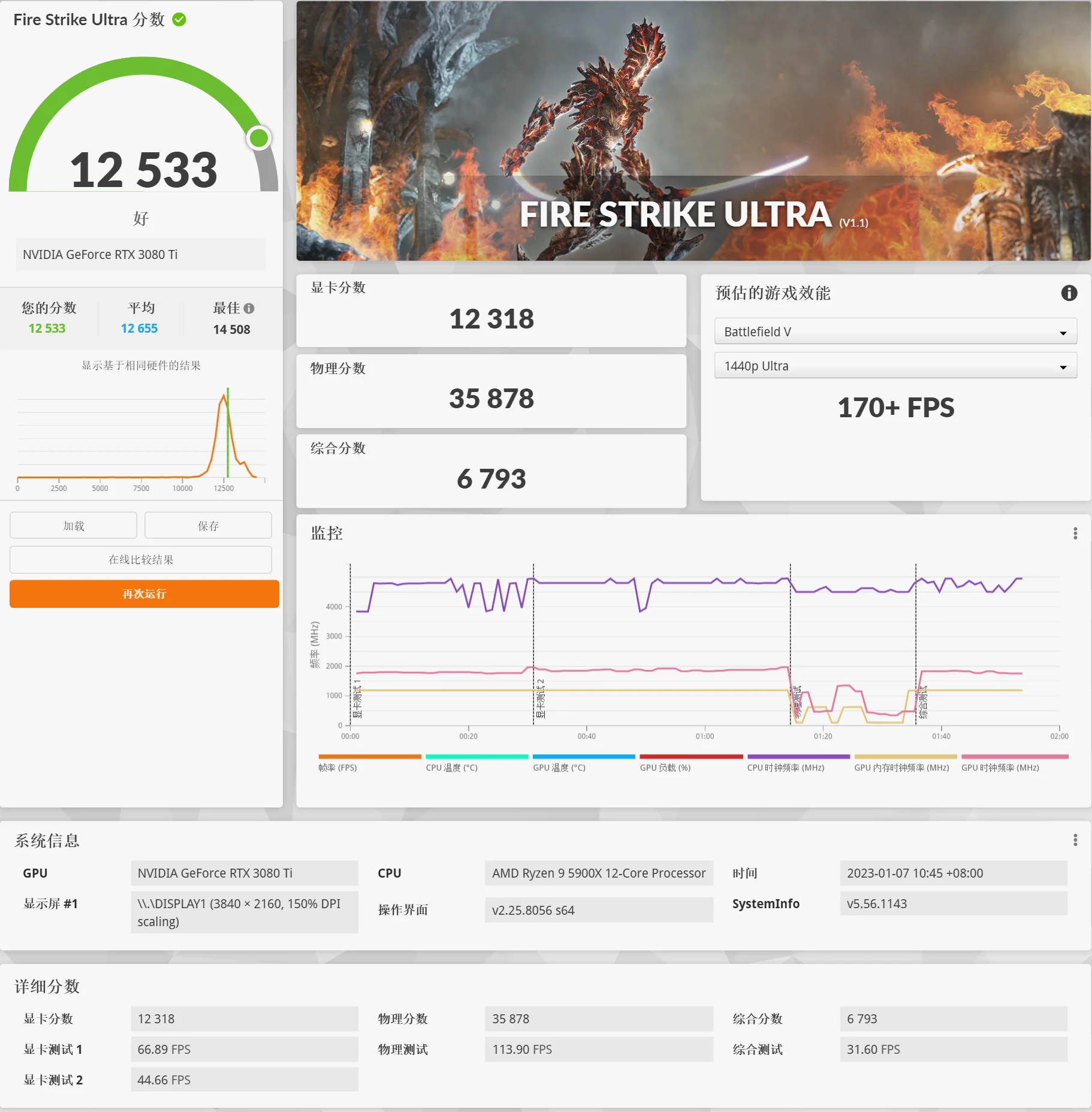Select the timestamp 2023-01-07 10:45 field
The width and height of the screenshot is (1092, 1112).
954,873
